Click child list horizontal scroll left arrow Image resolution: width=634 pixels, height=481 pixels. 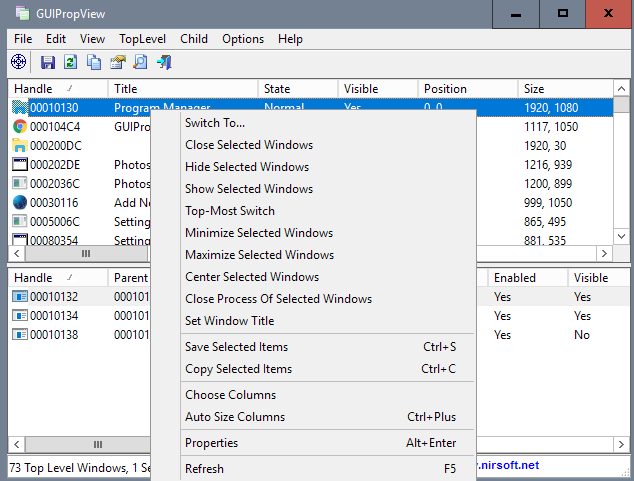17,444
